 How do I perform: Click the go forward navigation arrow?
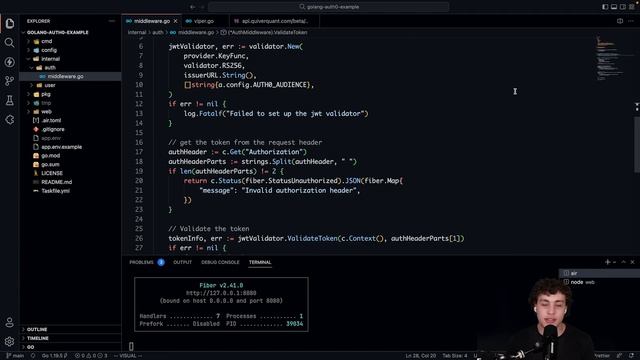202,7
